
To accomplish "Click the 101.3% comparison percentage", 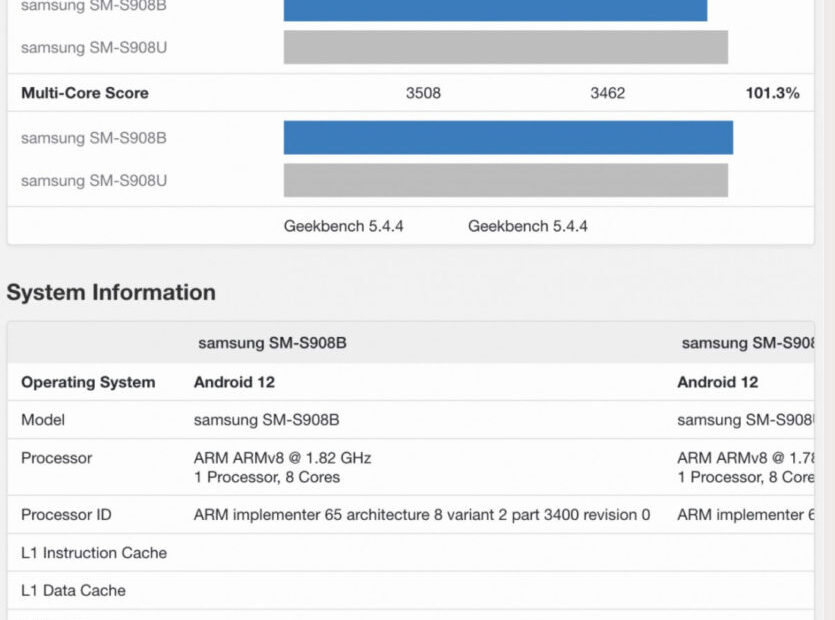I will point(773,93).
